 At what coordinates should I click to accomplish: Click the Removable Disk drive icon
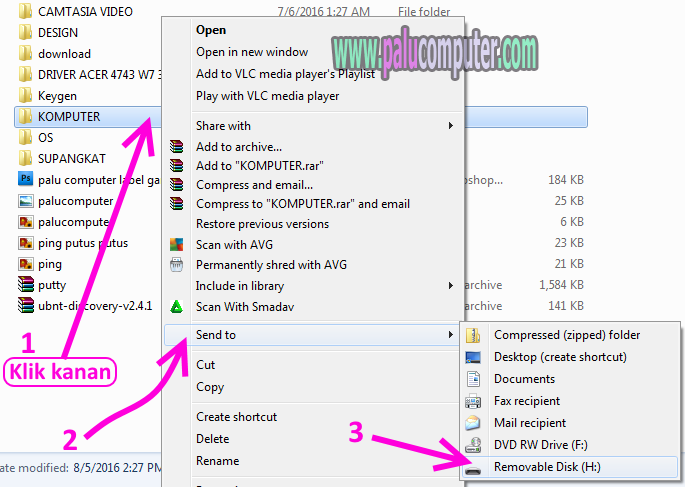473,470
